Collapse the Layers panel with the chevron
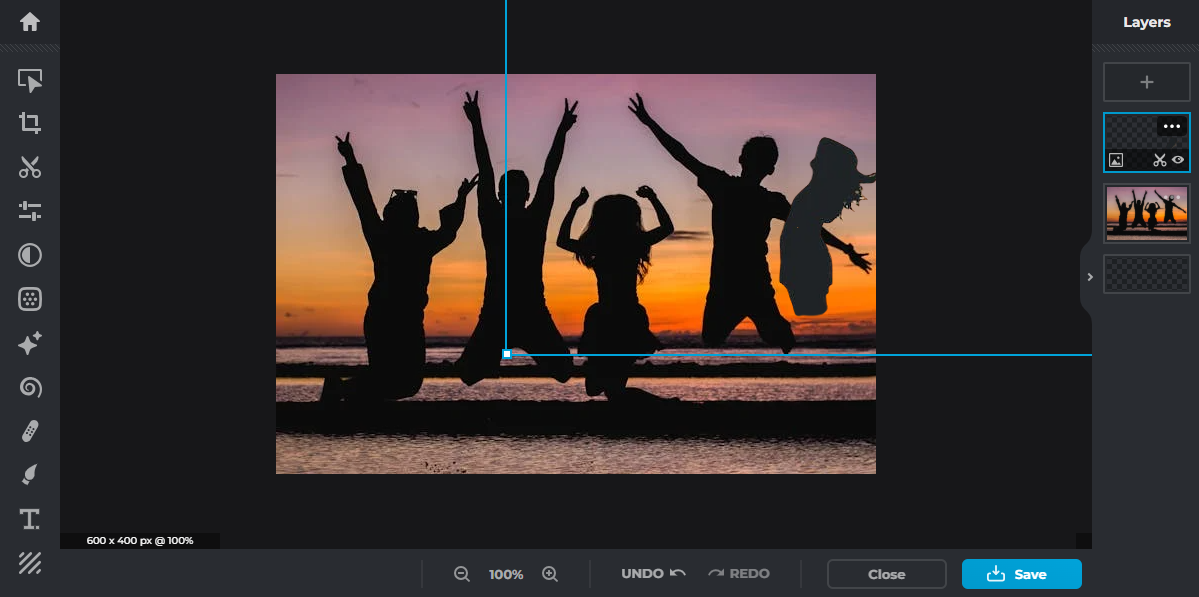This screenshot has width=1199, height=597. click(x=1089, y=277)
